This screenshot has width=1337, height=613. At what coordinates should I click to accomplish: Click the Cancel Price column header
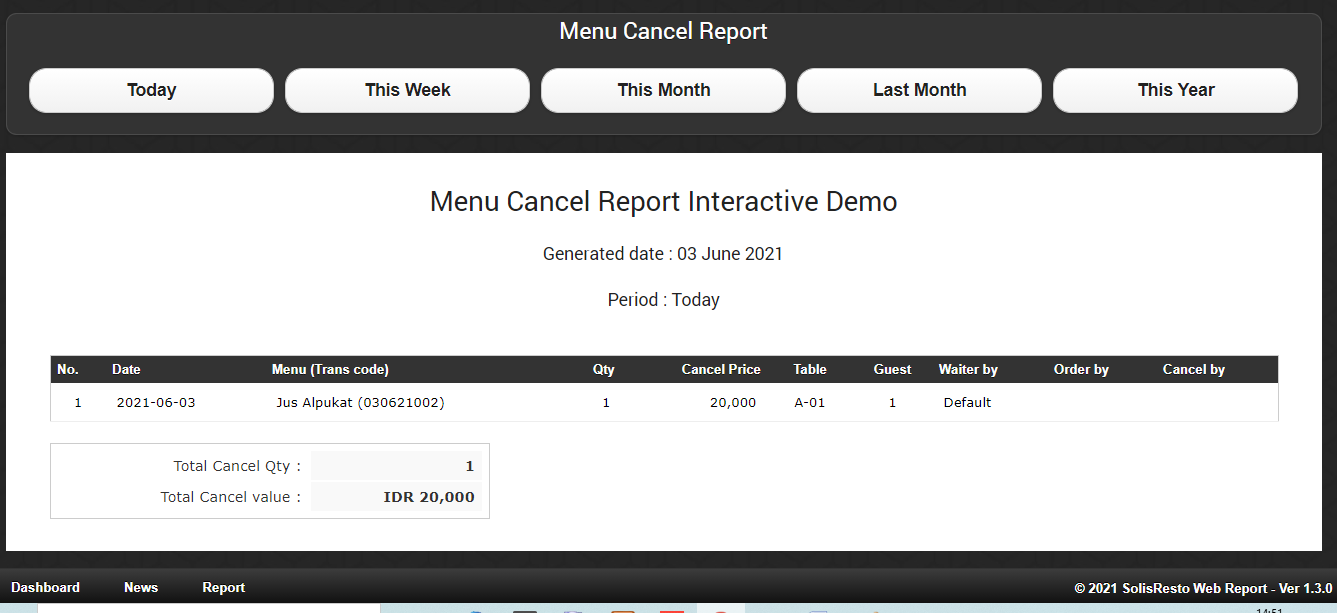click(721, 369)
